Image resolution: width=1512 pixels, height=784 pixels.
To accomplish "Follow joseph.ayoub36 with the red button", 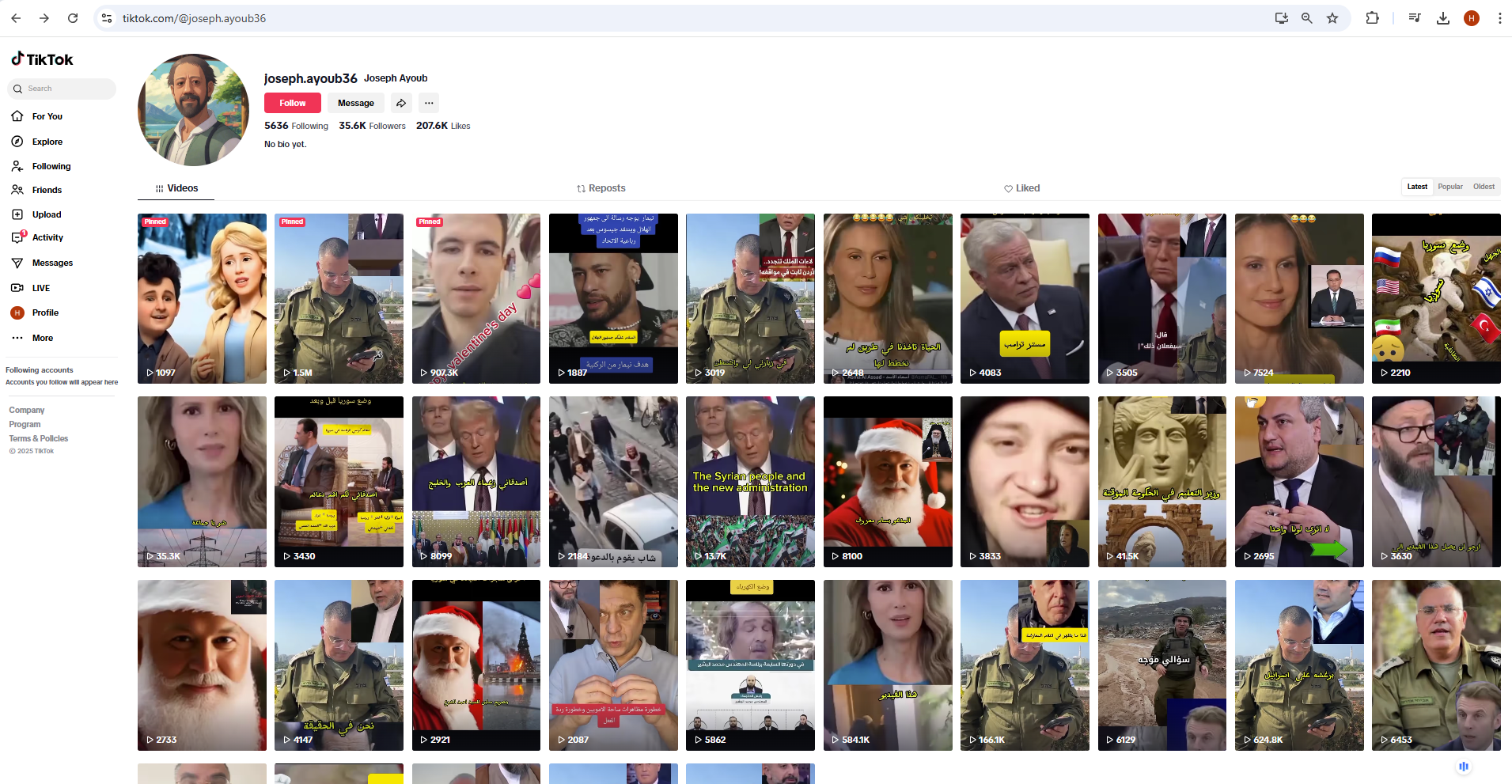I will [292, 103].
